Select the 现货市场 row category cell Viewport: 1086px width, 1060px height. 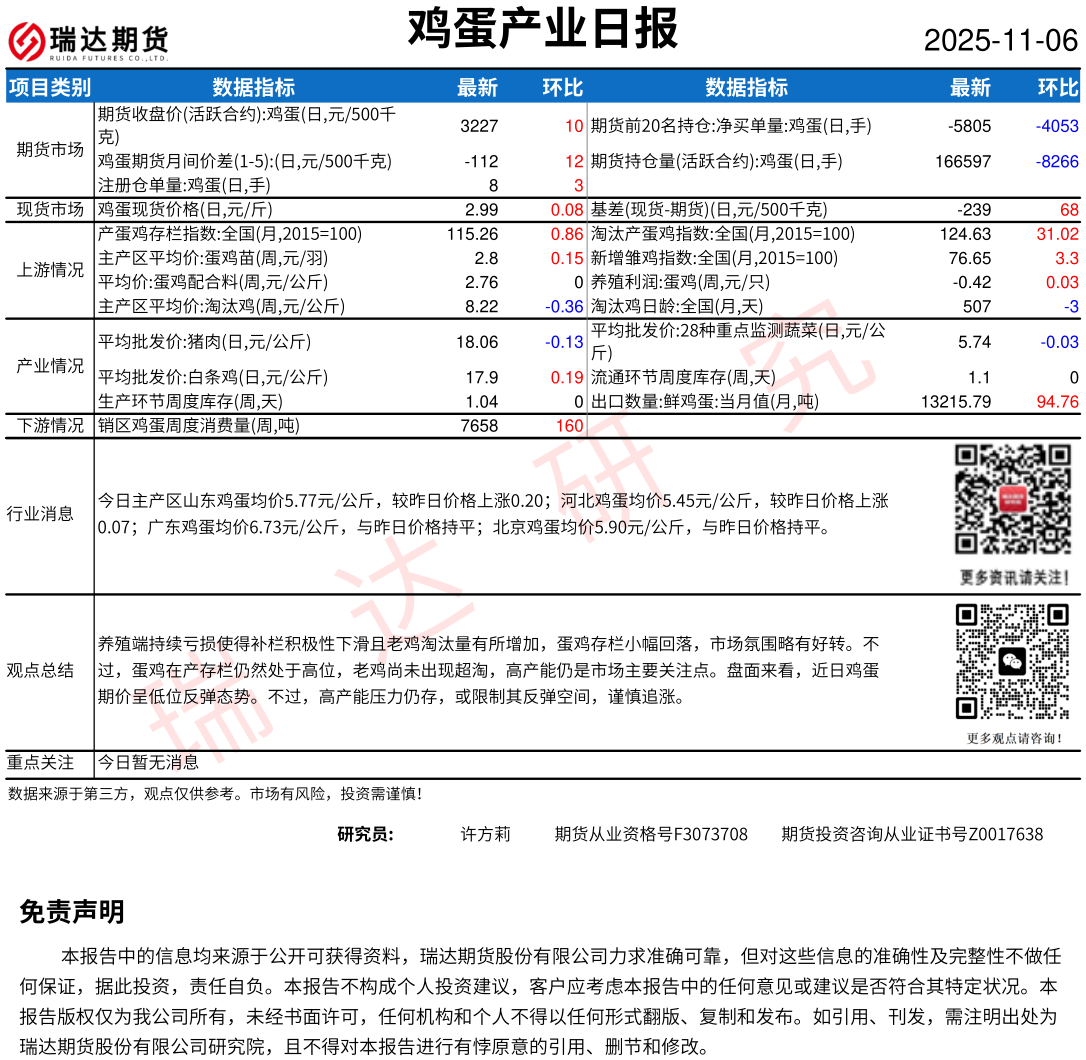pos(50,209)
